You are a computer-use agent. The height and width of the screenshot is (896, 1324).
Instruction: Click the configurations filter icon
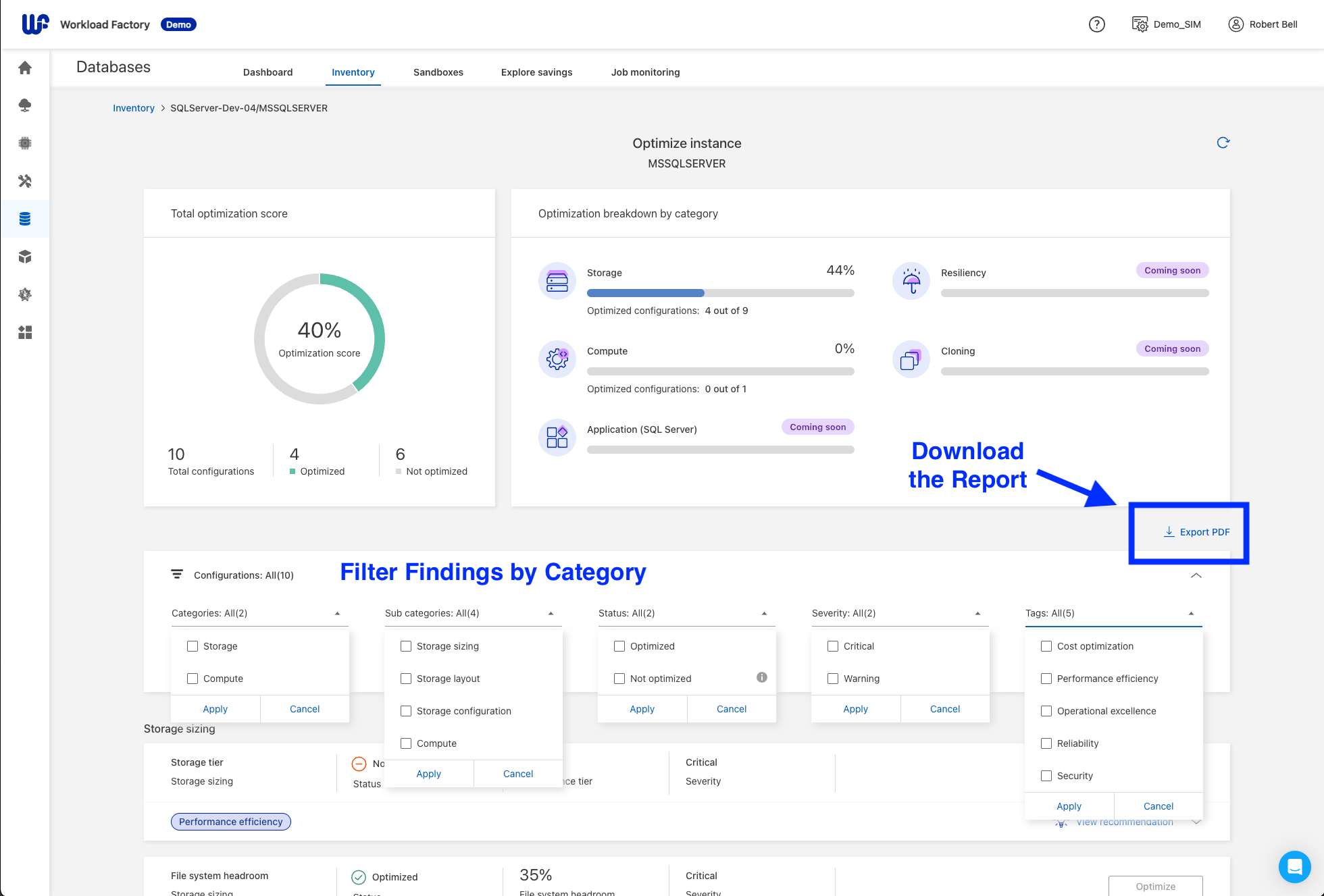pos(177,575)
